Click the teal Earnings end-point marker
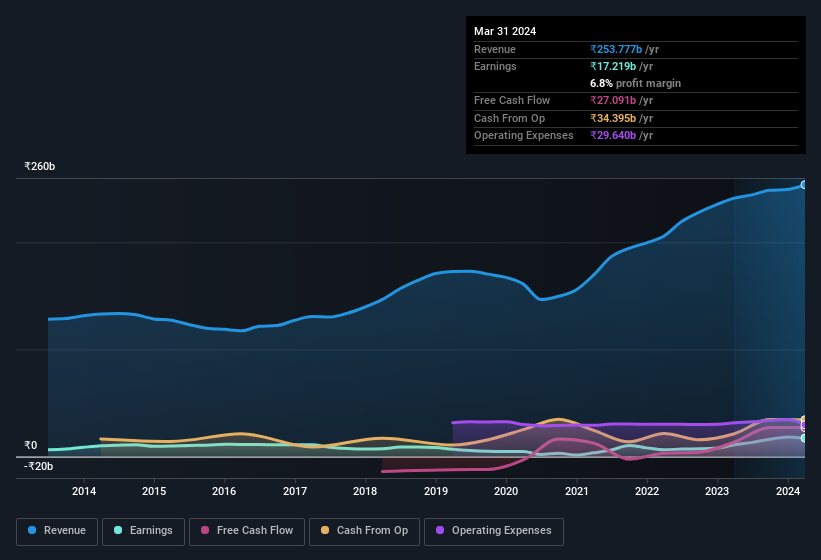821x560 pixels. pos(804,438)
